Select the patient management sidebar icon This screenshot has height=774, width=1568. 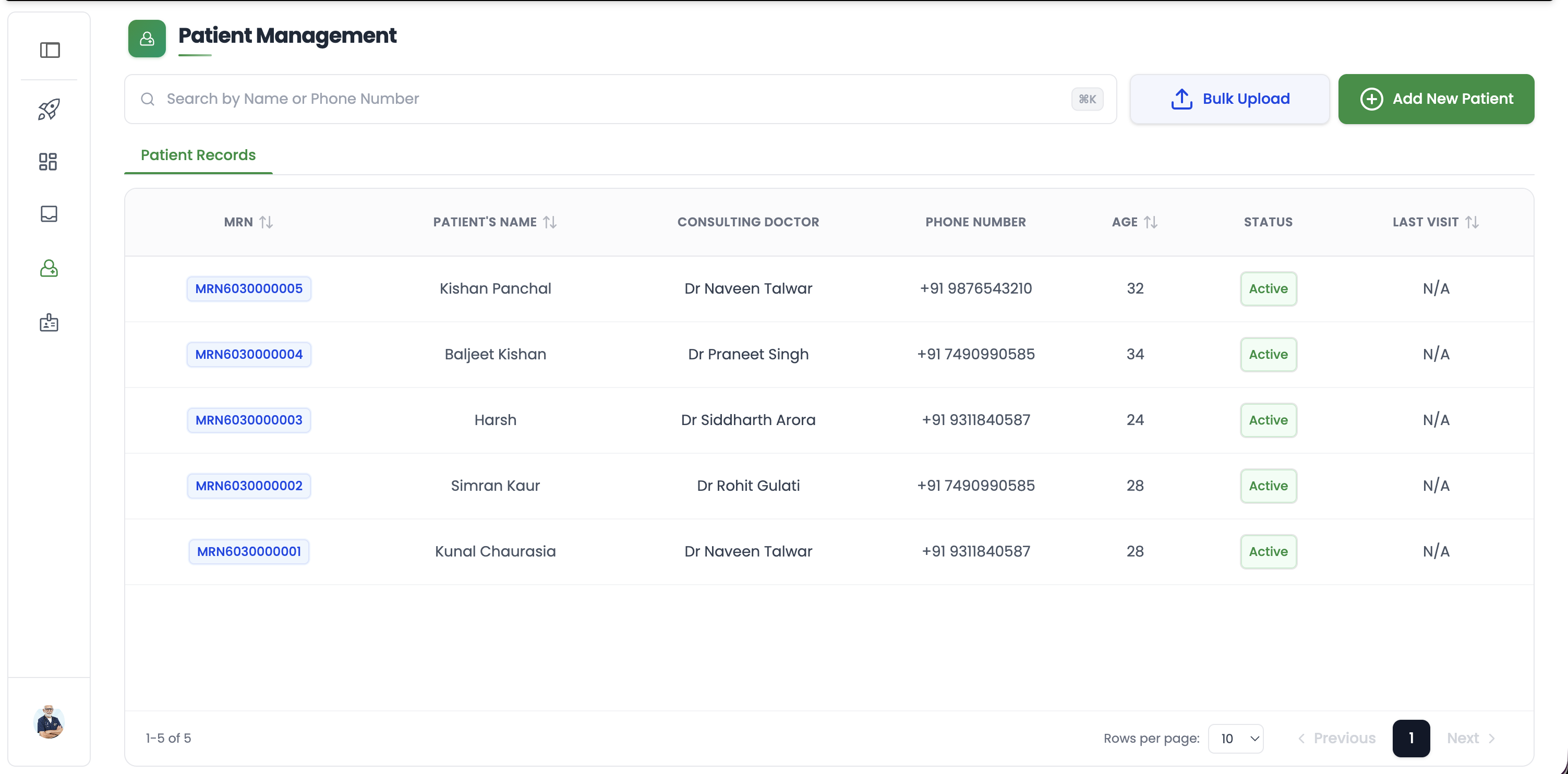(49, 268)
